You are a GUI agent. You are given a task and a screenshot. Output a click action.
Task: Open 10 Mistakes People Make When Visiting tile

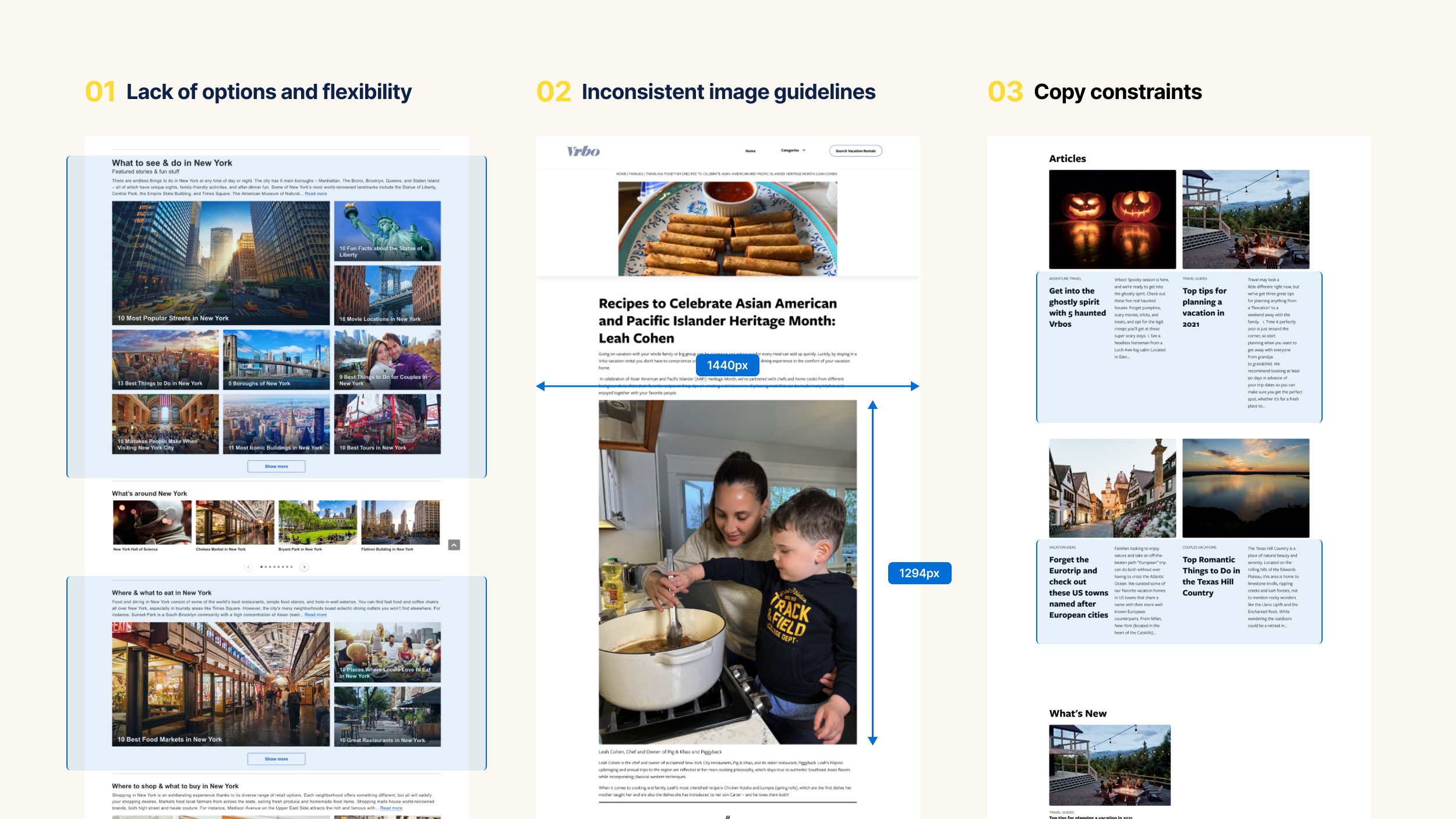(165, 424)
